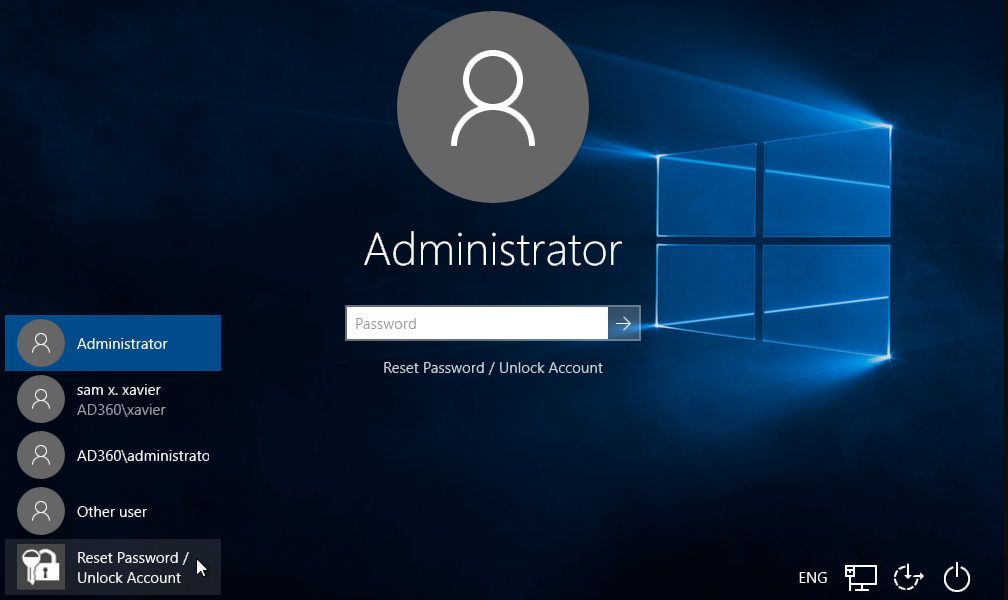Screen dimensions: 1008x600
Task: Select the Reset Password / Unlock Account tile
Action: point(113,567)
